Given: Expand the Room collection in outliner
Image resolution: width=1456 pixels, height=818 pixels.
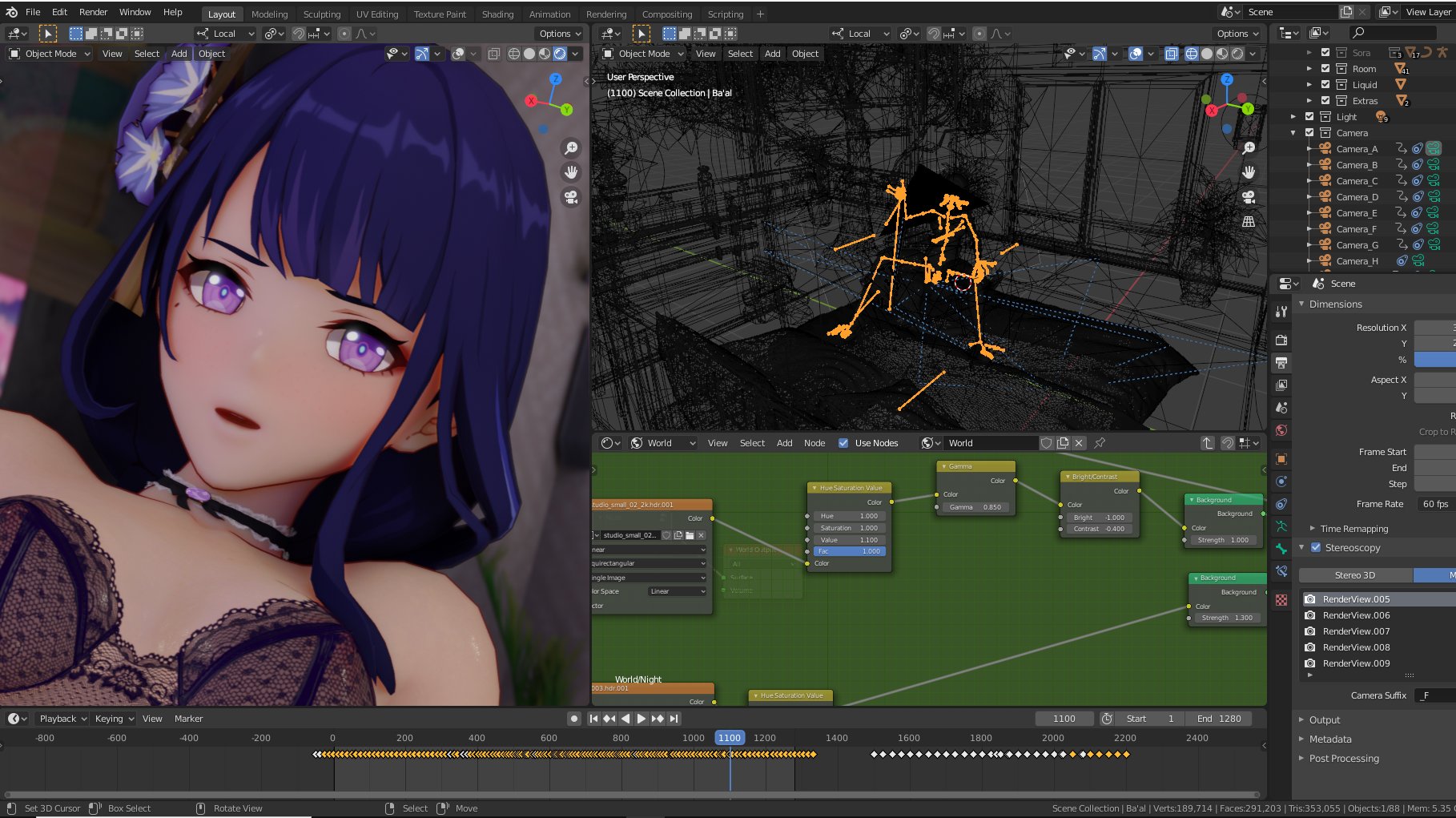Looking at the screenshot, I should pyautogui.click(x=1309, y=69).
